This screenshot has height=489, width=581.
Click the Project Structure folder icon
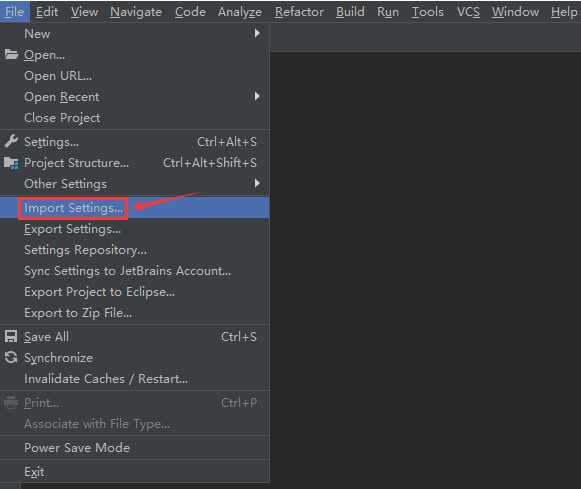pos(11,163)
